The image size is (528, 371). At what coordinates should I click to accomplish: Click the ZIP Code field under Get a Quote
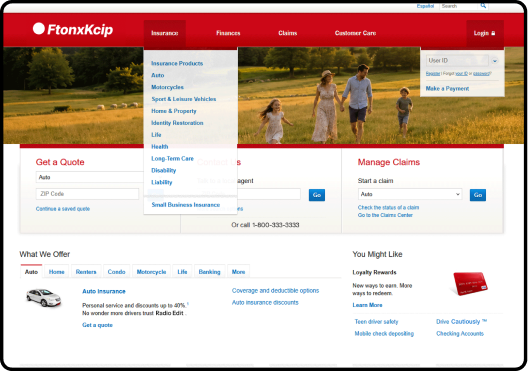[87, 194]
